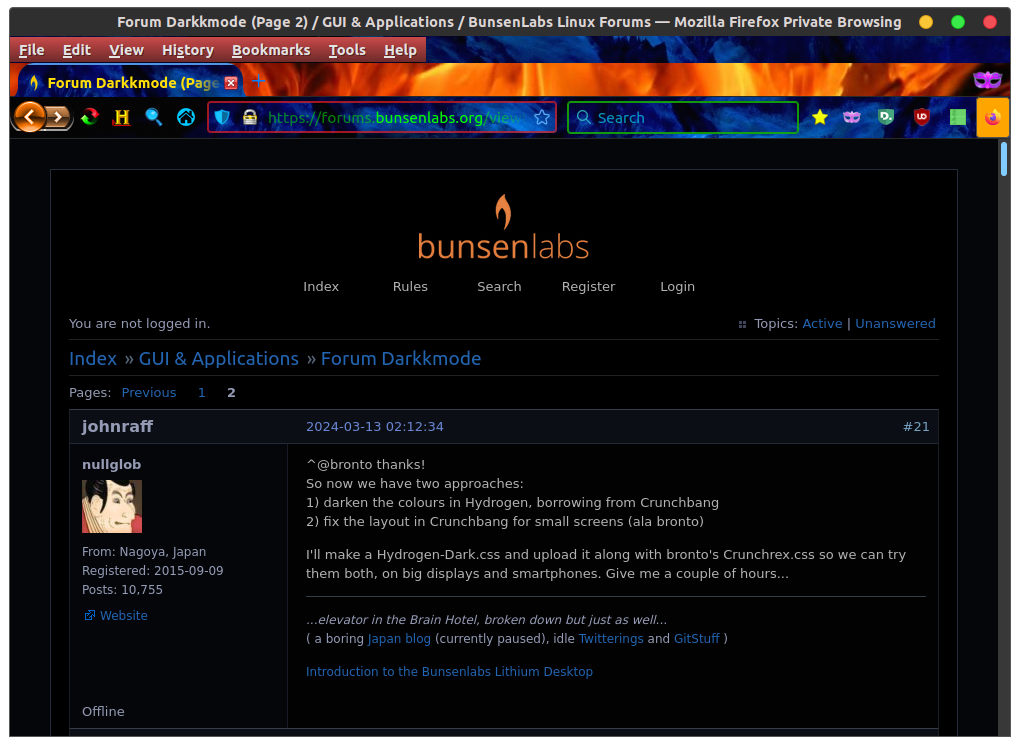Open post timestamp 2024-03-13 02:12:34 permalink

pos(375,427)
